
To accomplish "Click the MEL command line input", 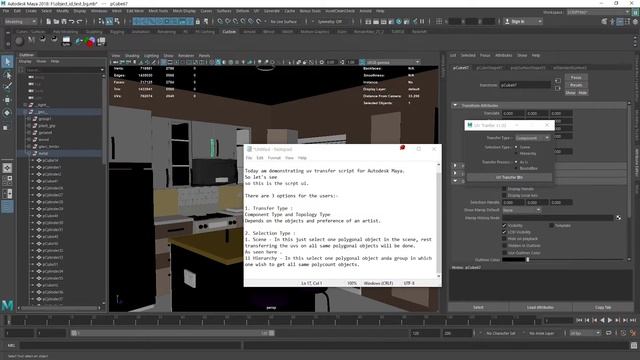I will click(x=131, y=345).
